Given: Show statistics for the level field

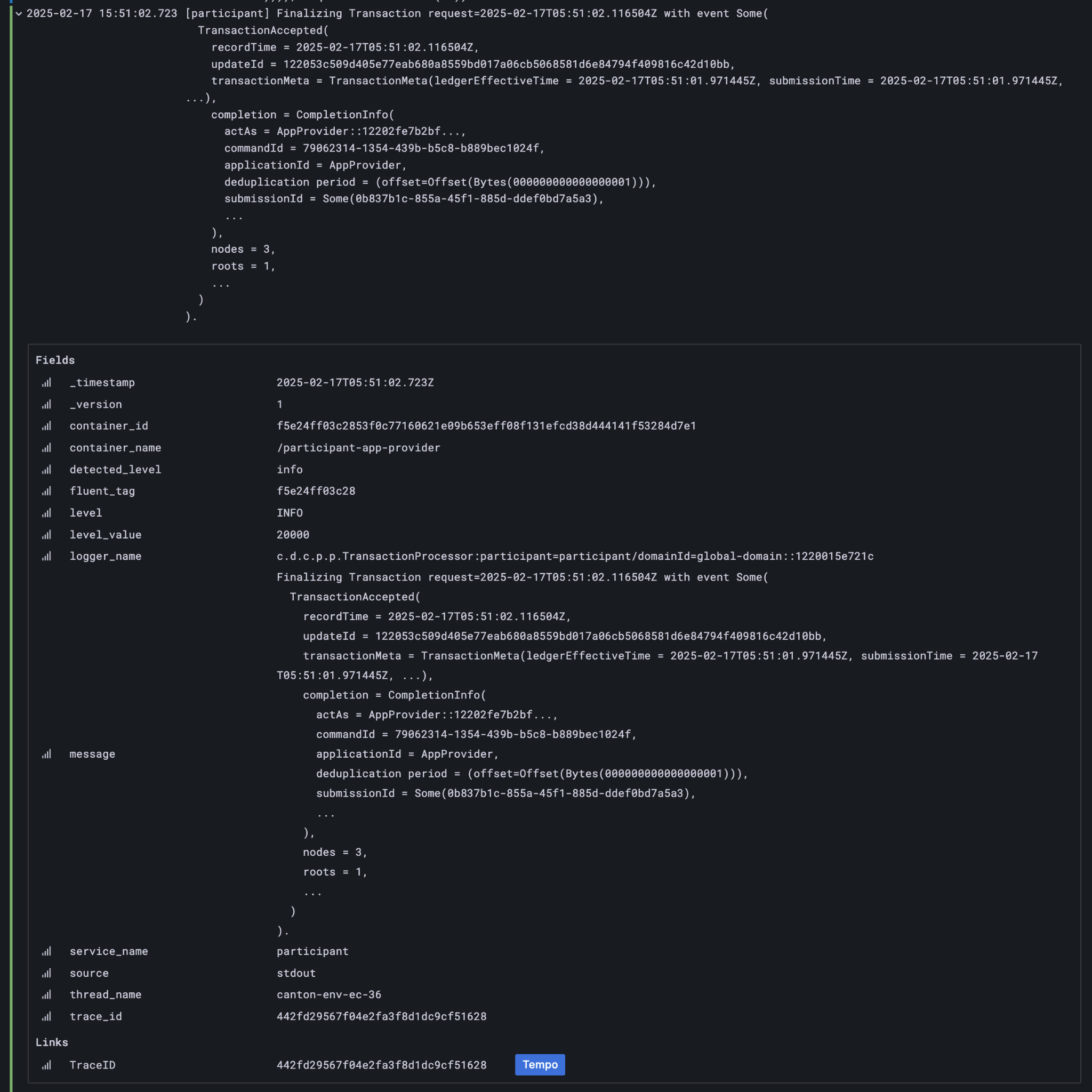Looking at the screenshot, I should click(x=46, y=512).
